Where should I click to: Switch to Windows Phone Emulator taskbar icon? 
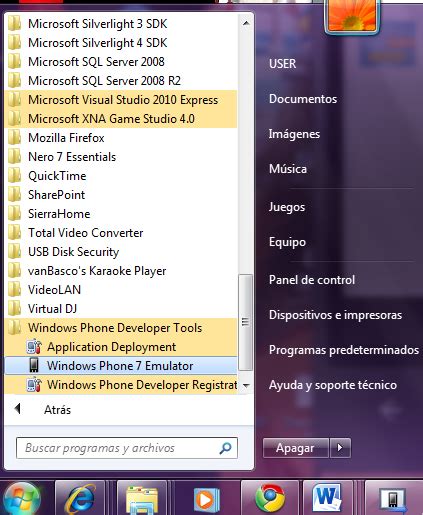(393, 499)
